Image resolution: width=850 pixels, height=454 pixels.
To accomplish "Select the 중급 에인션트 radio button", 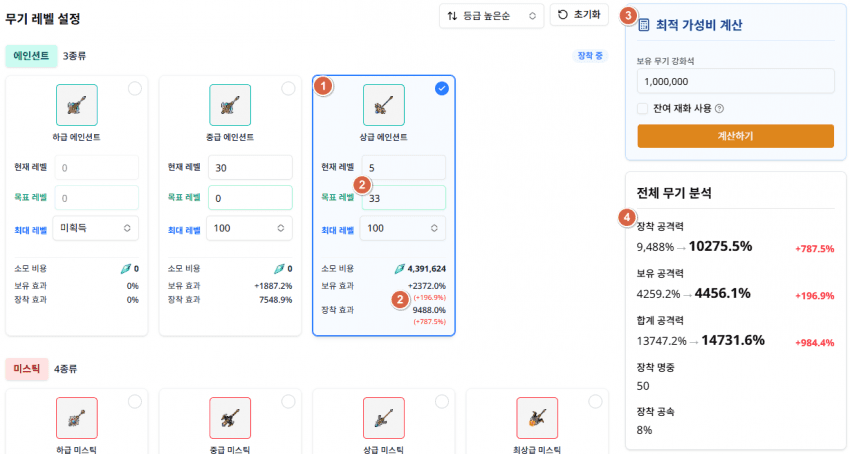I will (x=288, y=88).
